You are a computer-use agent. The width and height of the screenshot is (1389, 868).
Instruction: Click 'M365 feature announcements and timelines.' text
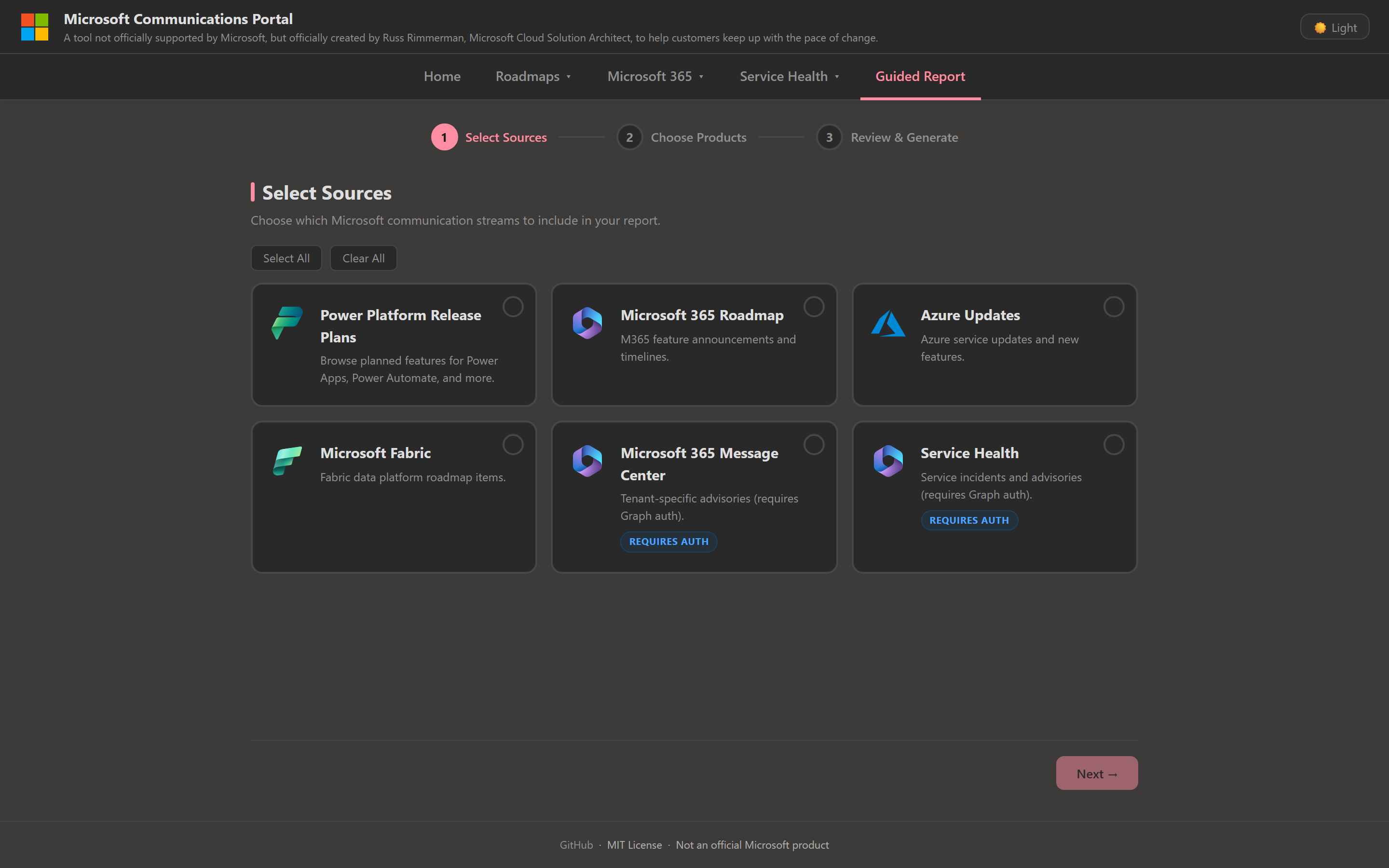708,348
